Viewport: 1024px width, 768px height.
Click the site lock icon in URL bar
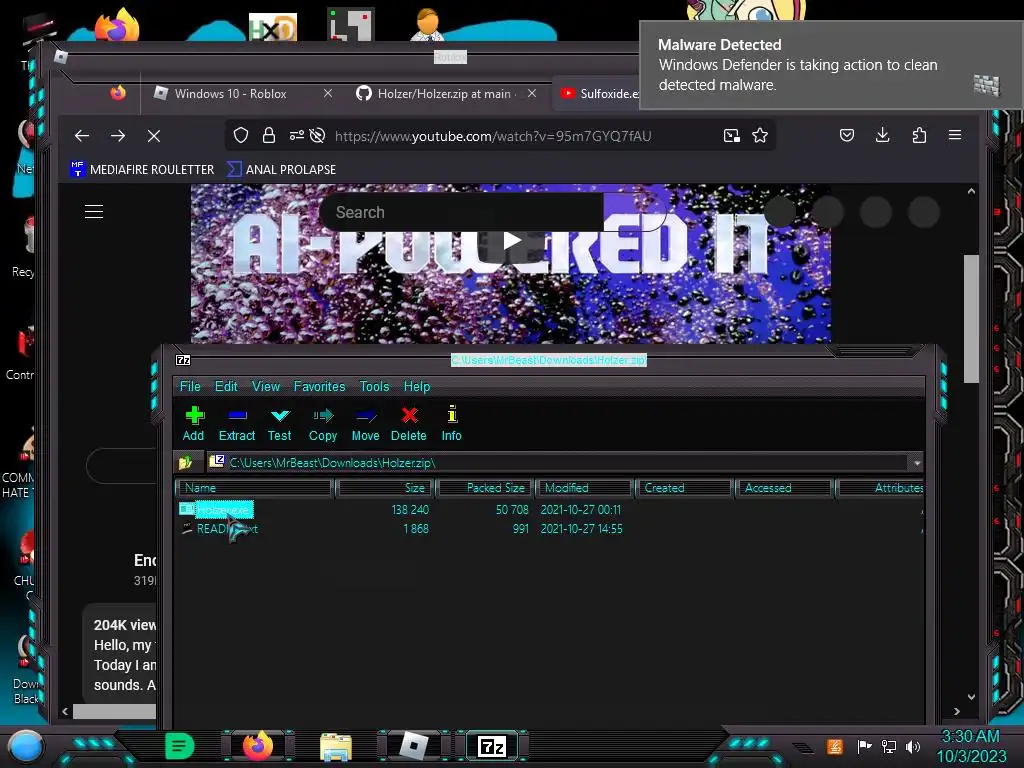click(x=268, y=135)
